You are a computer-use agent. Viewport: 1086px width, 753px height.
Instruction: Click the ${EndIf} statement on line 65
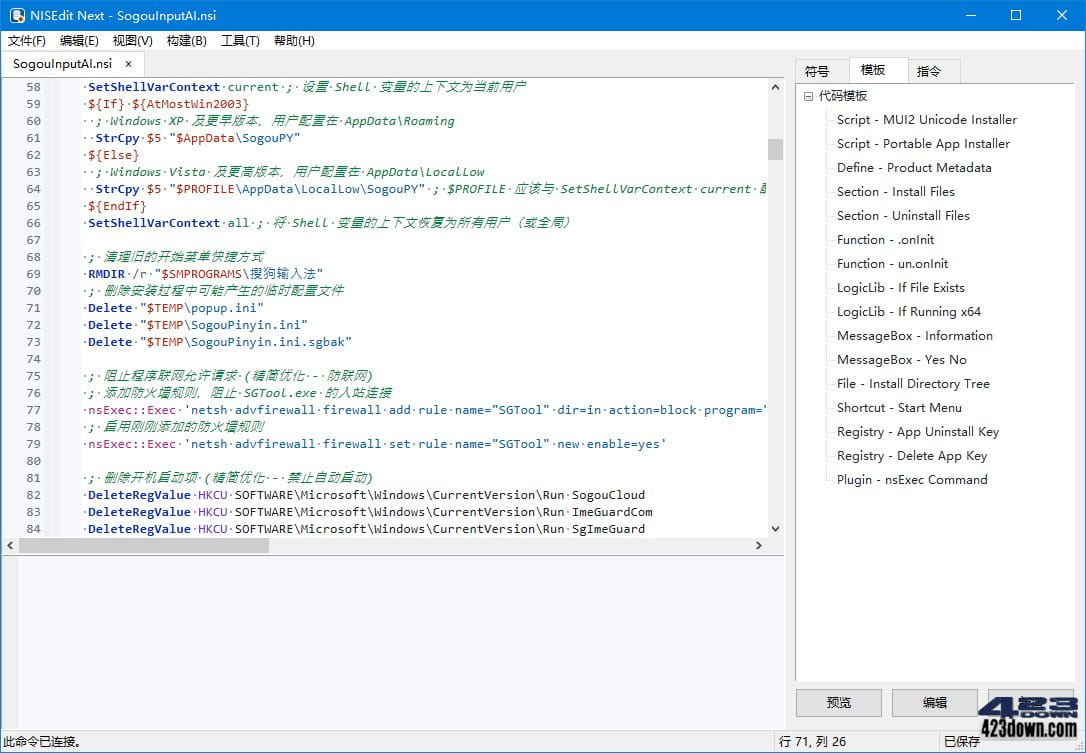coord(116,206)
